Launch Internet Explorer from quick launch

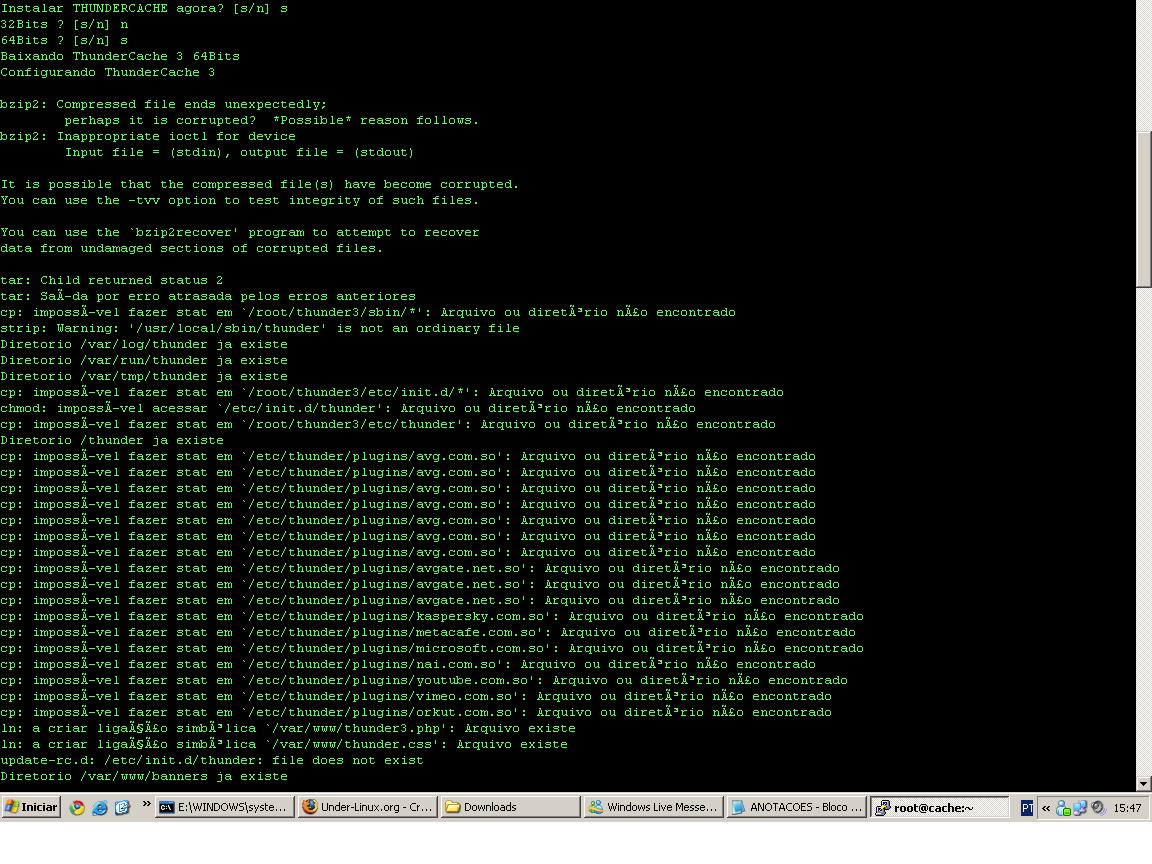pyautogui.click(x=99, y=807)
